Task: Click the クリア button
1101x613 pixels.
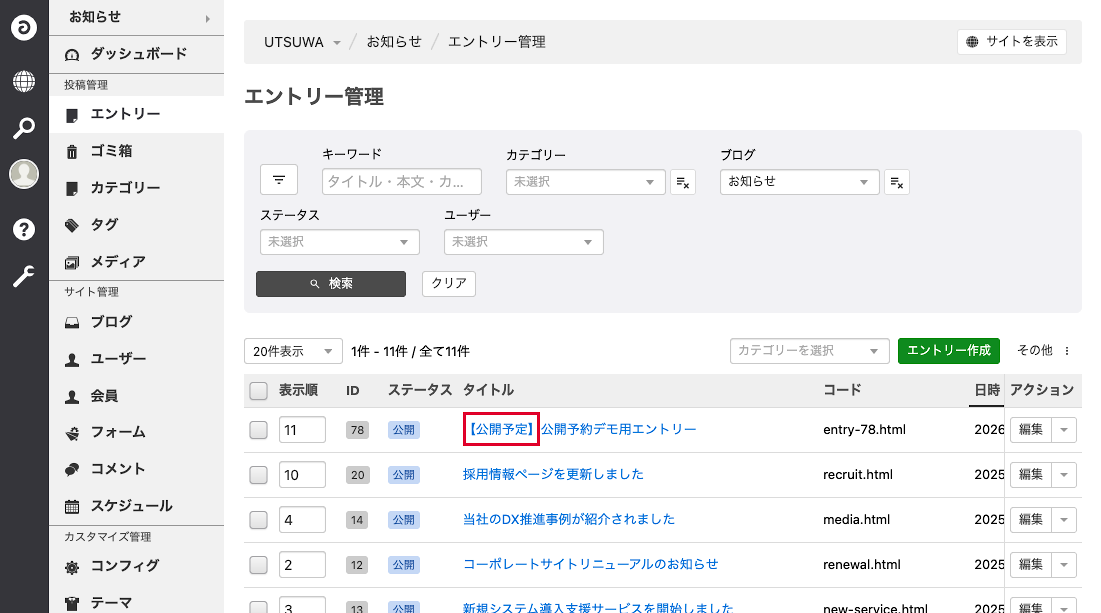Action: [449, 284]
